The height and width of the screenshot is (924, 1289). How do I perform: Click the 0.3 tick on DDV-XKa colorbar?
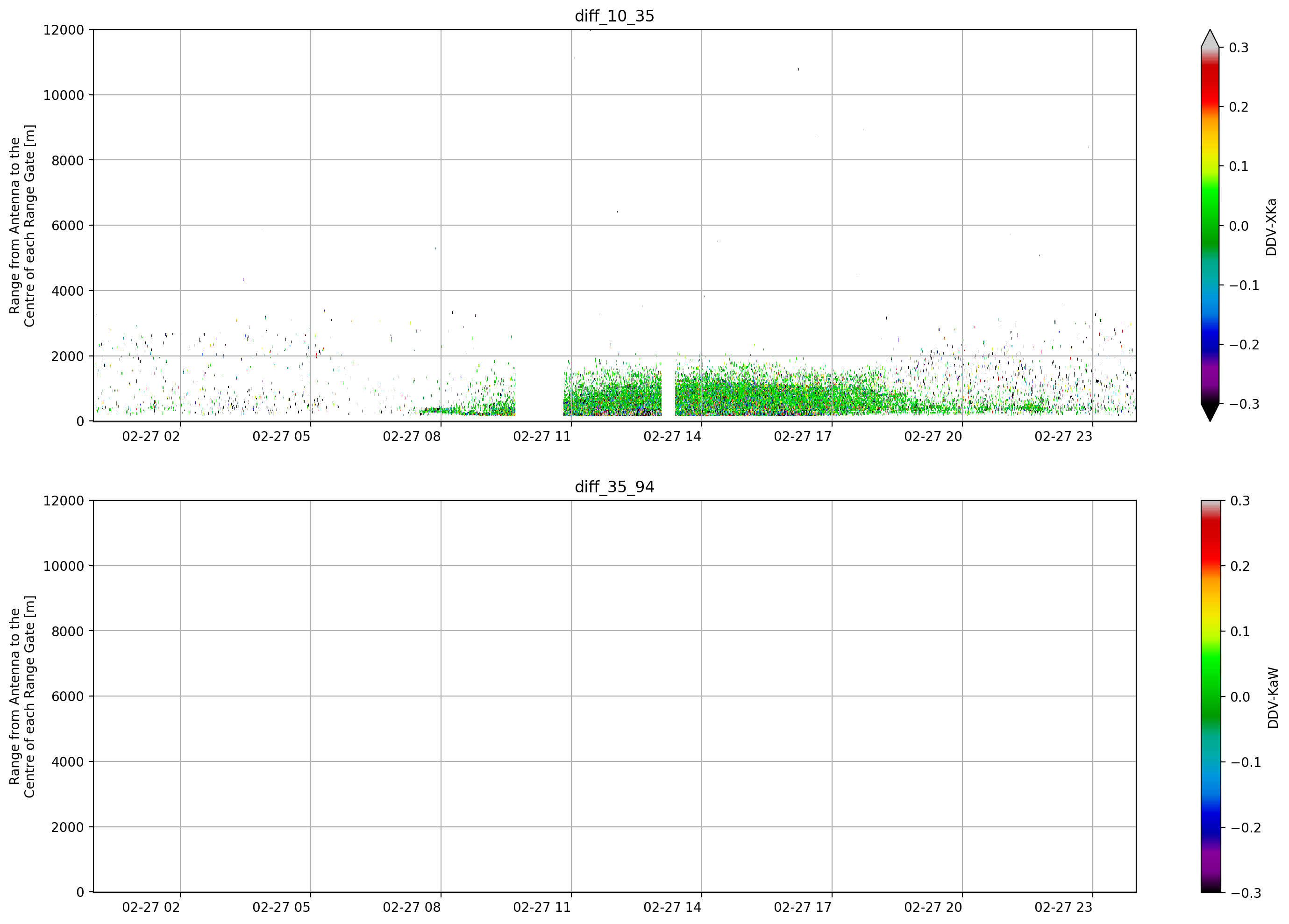pos(1239,48)
